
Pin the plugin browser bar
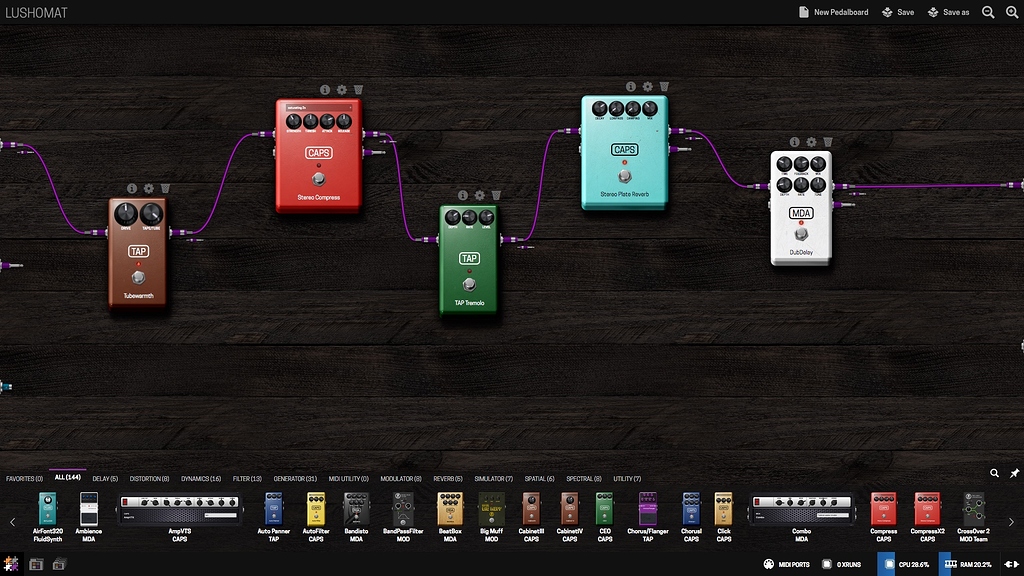coord(1014,473)
